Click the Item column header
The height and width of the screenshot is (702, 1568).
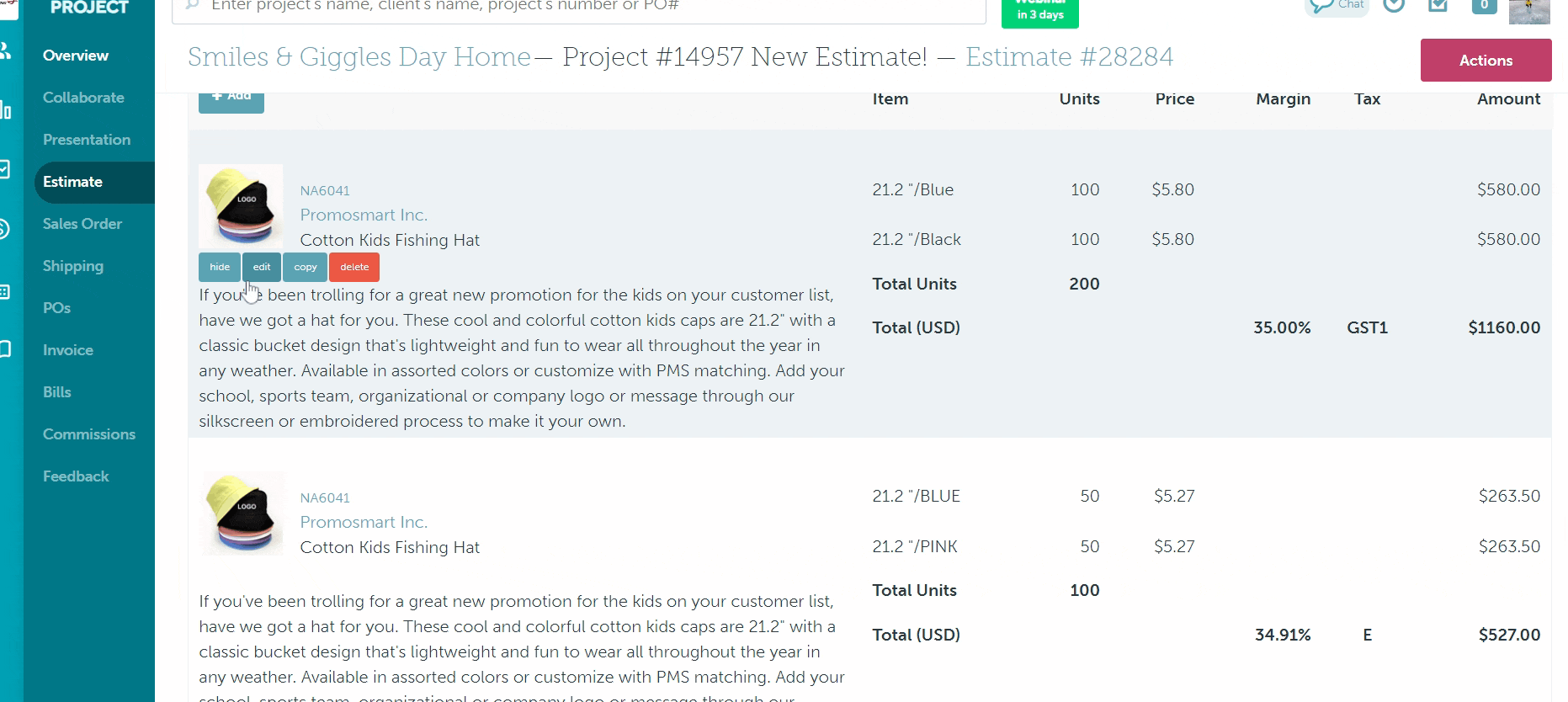pyautogui.click(x=890, y=99)
